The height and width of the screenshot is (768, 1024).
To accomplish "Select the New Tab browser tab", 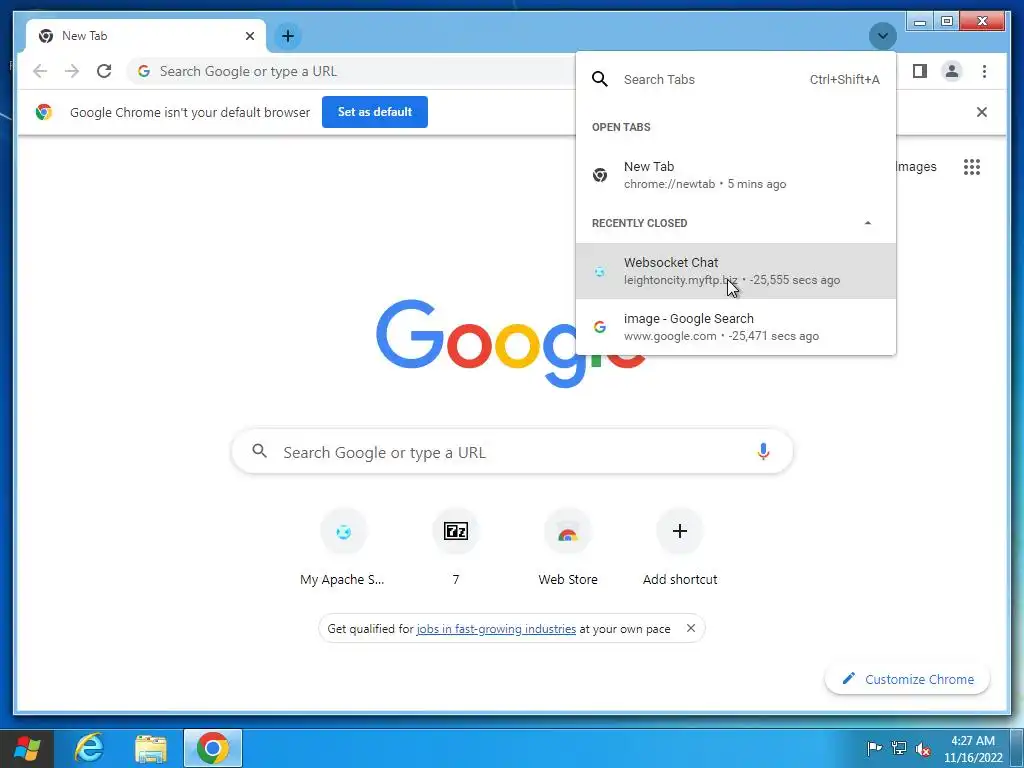I will pos(145,36).
